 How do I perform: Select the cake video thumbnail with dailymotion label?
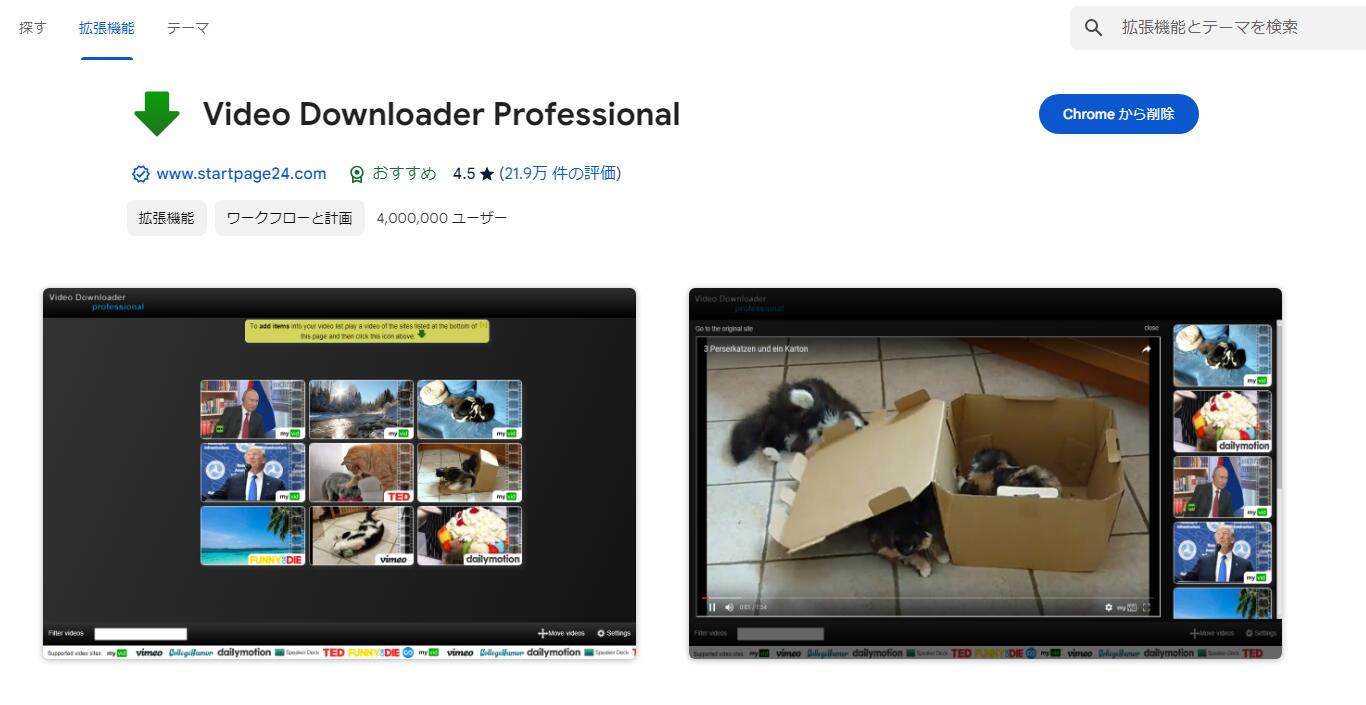[x=470, y=535]
